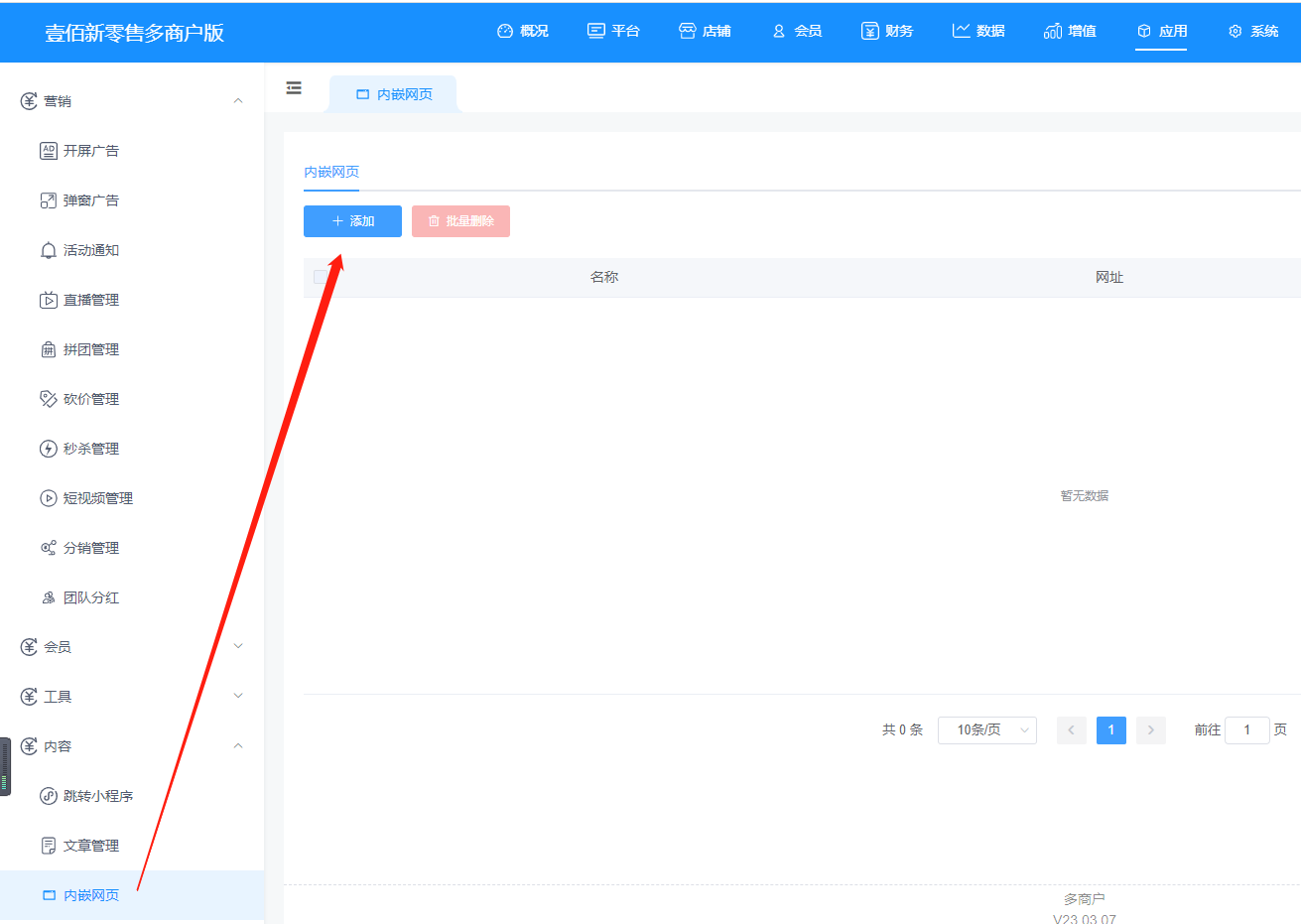The image size is (1301, 924).
Task: Click the 拼团管理 group-buy icon
Action: pyautogui.click(x=48, y=349)
